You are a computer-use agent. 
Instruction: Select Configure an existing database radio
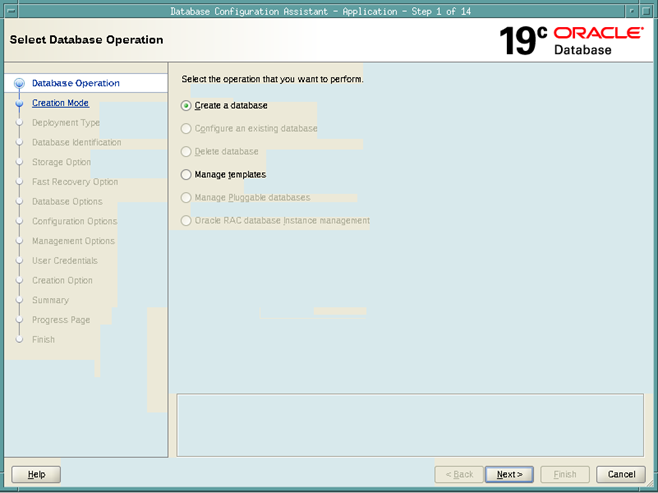(186, 128)
